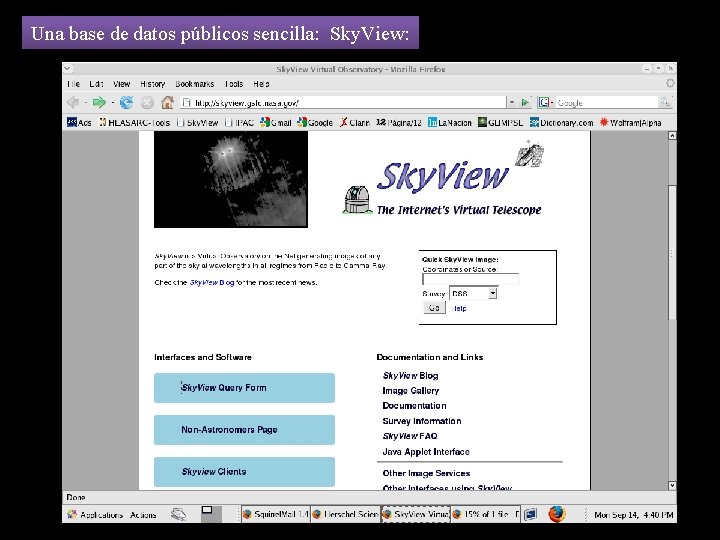The image size is (720, 540).
Task: Click the SkyView Query Form button
Action: tap(244, 388)
